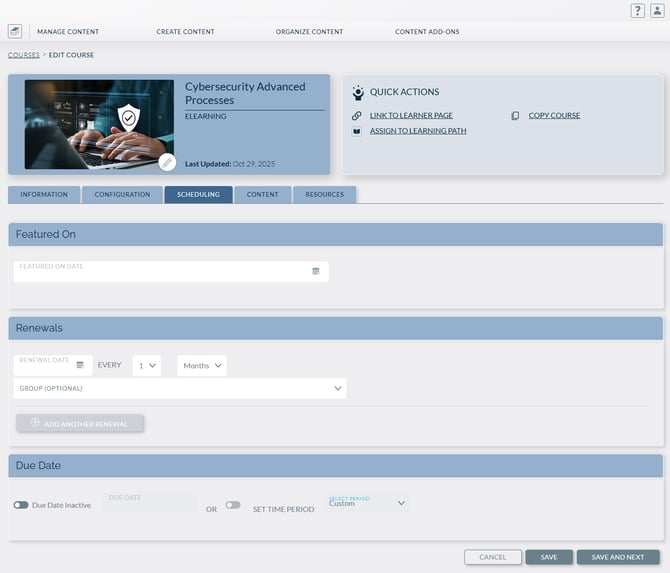Click the pencil edit icon on course image

coord(167,162)
